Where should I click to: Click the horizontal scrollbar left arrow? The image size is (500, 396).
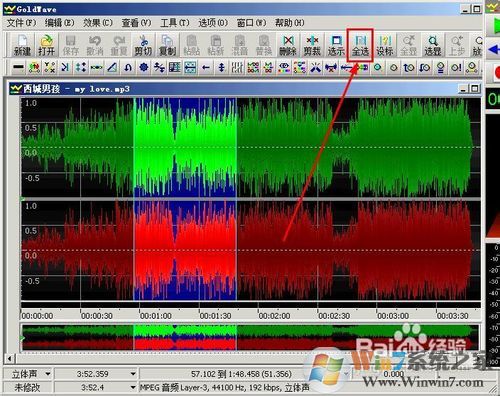(10, 359)
